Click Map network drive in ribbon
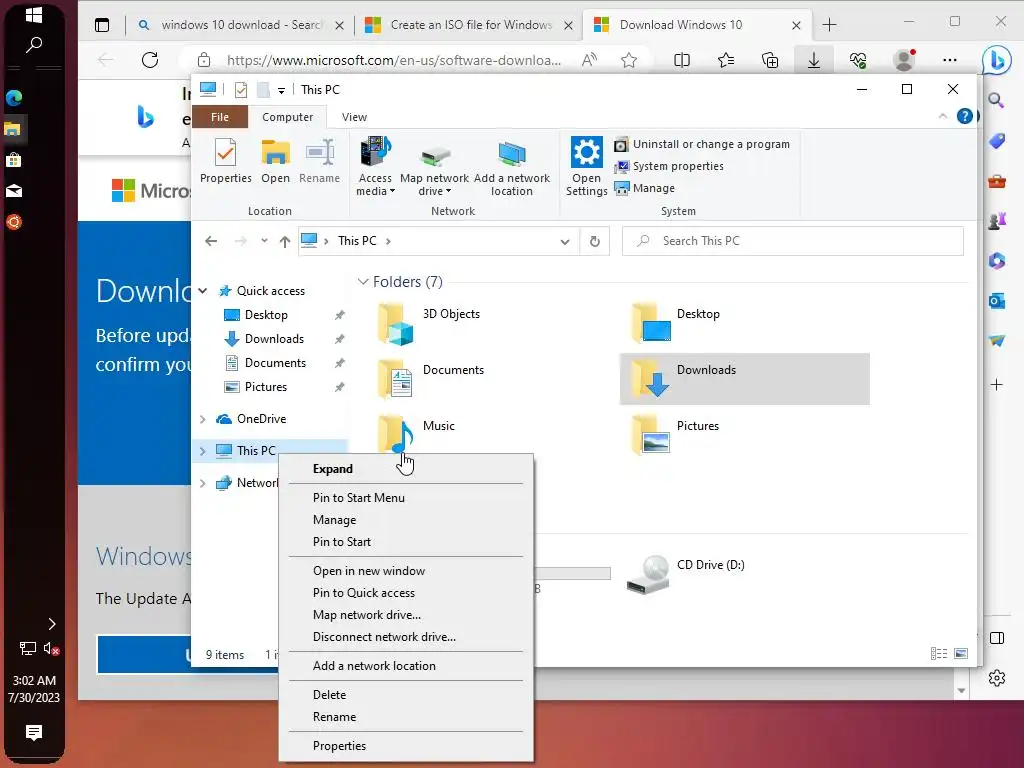Viewport: 1024px width, 768px height. click(x=434, y=167)
